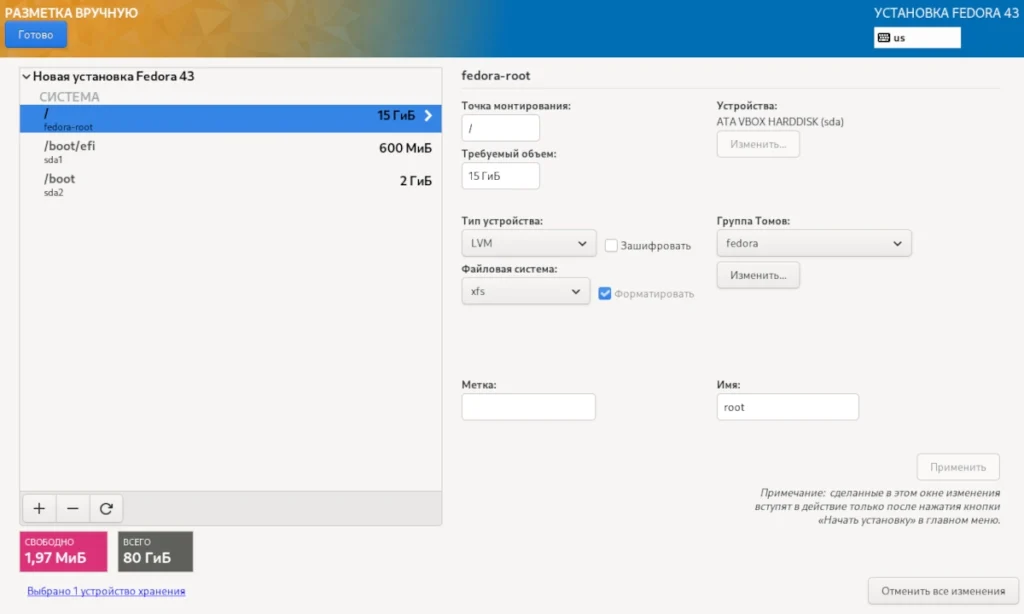The image size is (1024, 614).
Task: Click the fedora-root heading in details panel
Action: (x=496, y=76)
